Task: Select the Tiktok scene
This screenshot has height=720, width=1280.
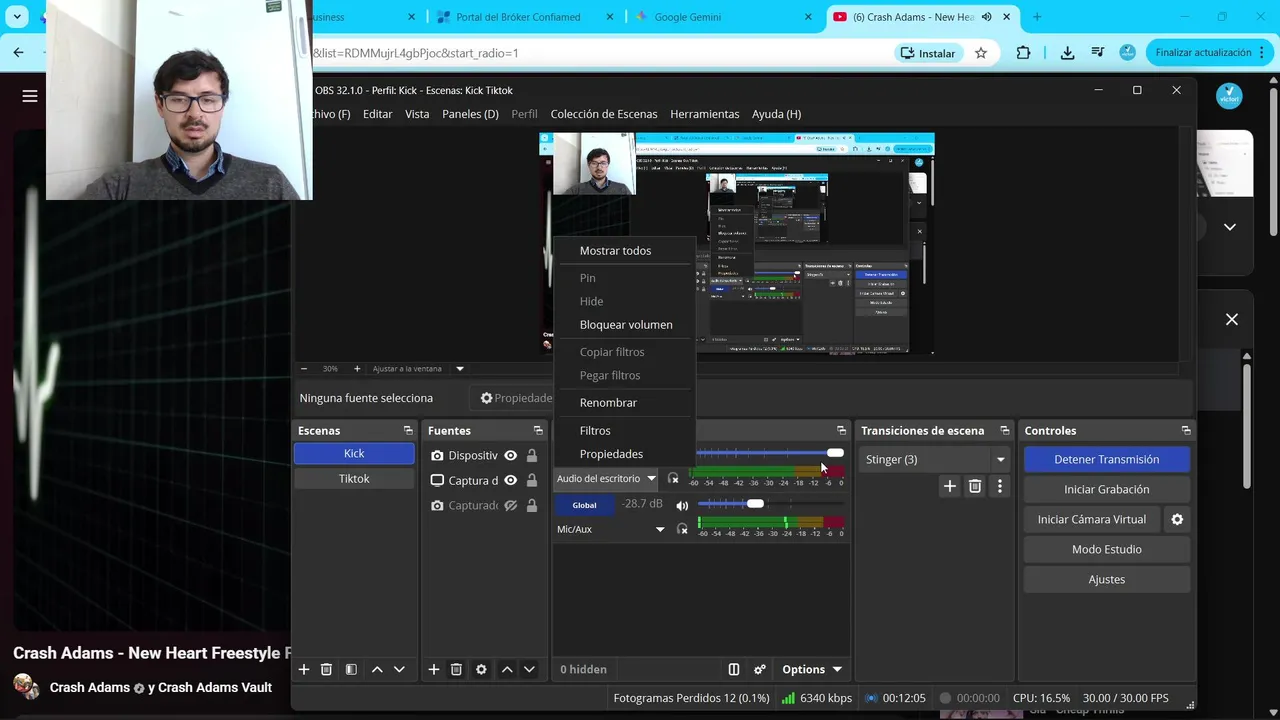Action: point(354,478)
